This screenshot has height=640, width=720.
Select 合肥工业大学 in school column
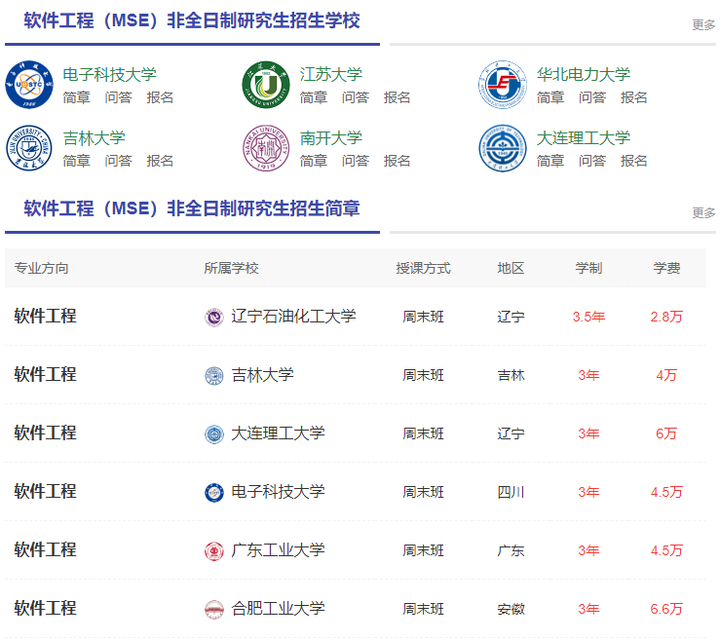pyautogui.click(x=278, y=609)
